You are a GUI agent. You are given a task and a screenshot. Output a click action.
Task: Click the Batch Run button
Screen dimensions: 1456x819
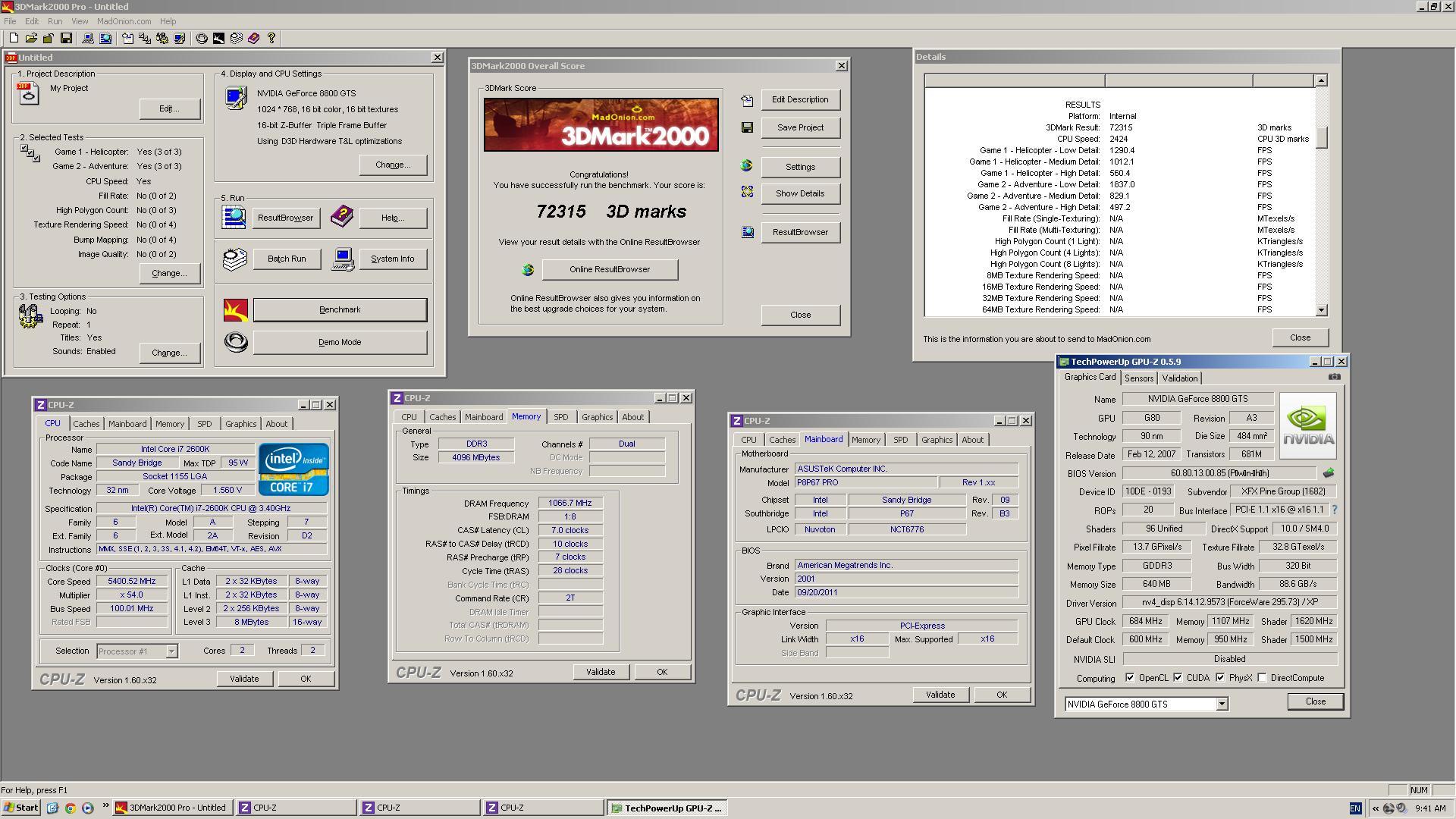coord(287,259)
